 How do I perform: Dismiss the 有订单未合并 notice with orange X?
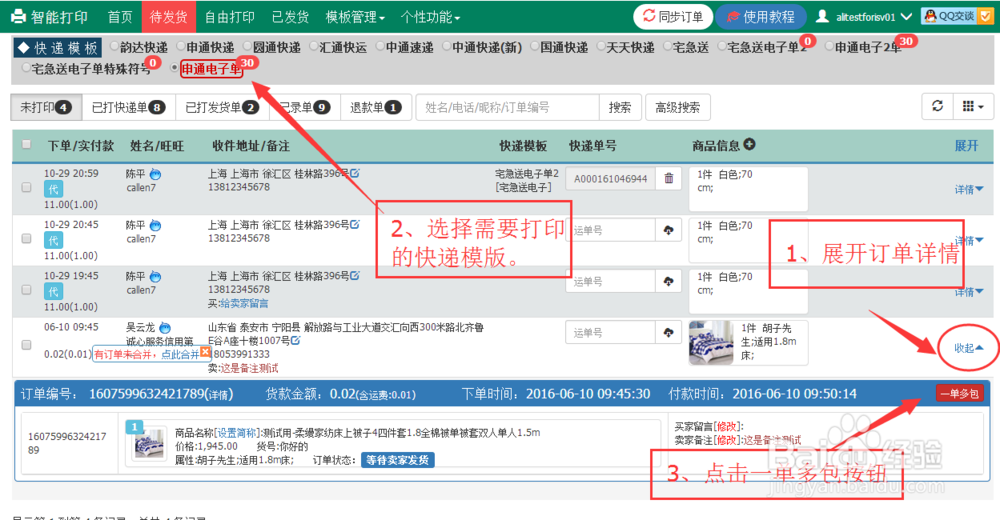pyautogui.click(x=205, y=352)
